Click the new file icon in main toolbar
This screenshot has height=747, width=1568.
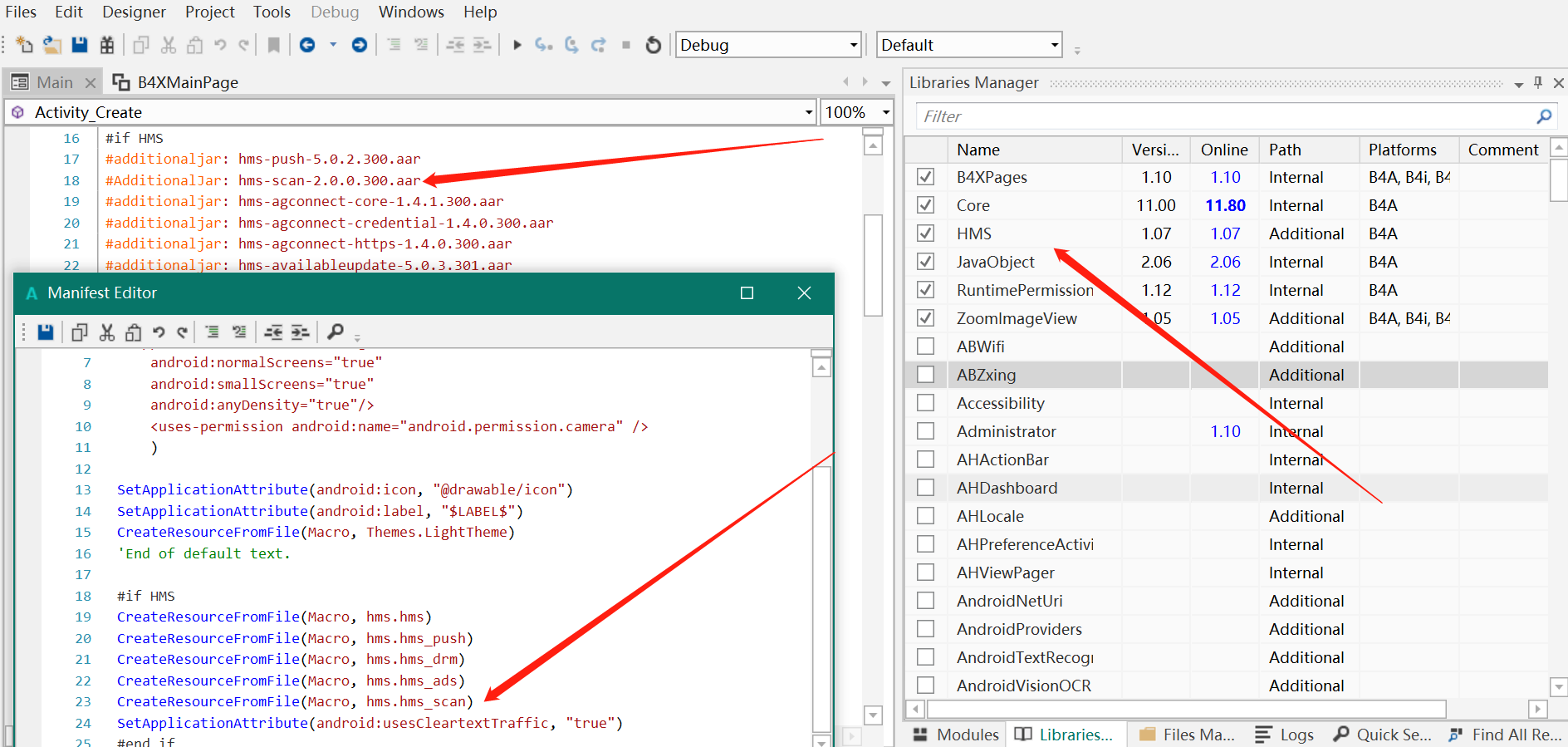(x=24, y=45)
